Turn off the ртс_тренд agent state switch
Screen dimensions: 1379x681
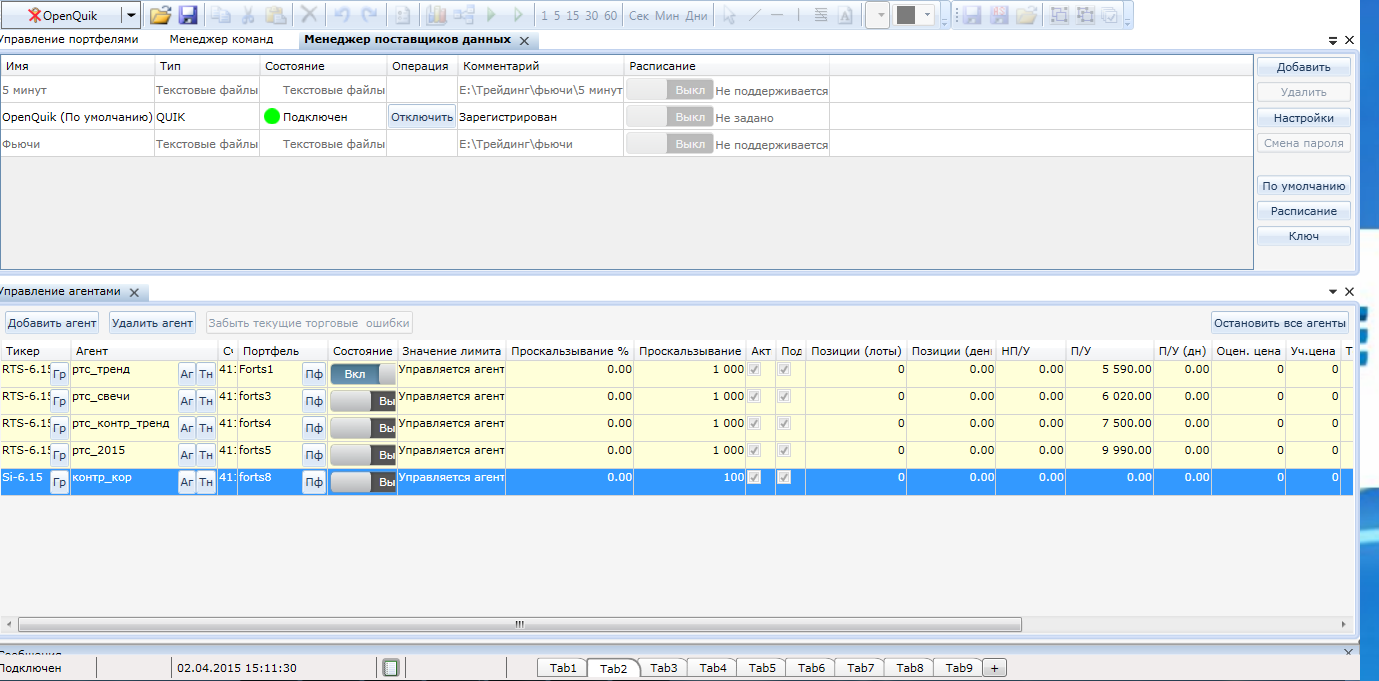click(362, 374)
